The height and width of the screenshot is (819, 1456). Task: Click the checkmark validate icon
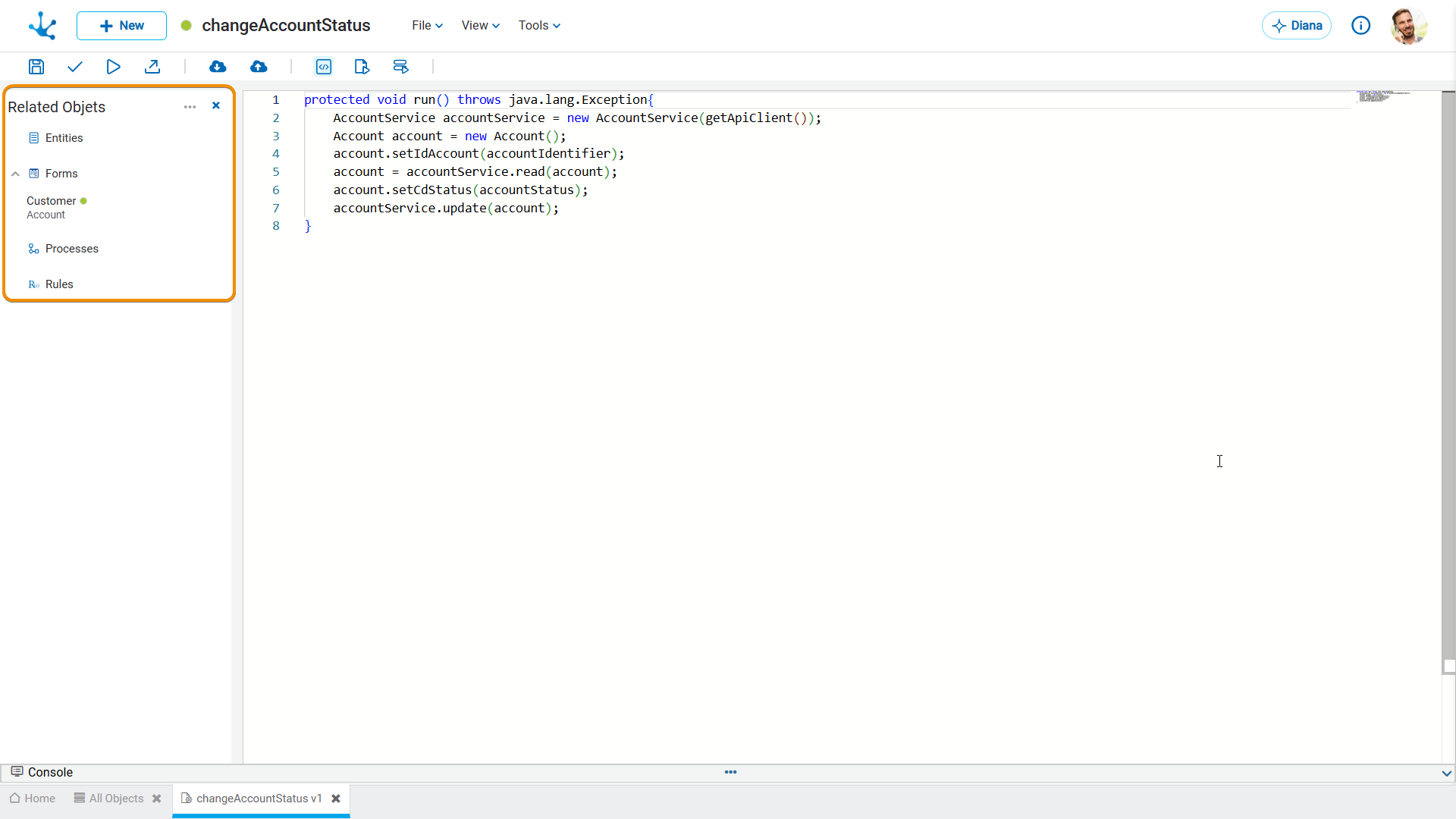74,67
